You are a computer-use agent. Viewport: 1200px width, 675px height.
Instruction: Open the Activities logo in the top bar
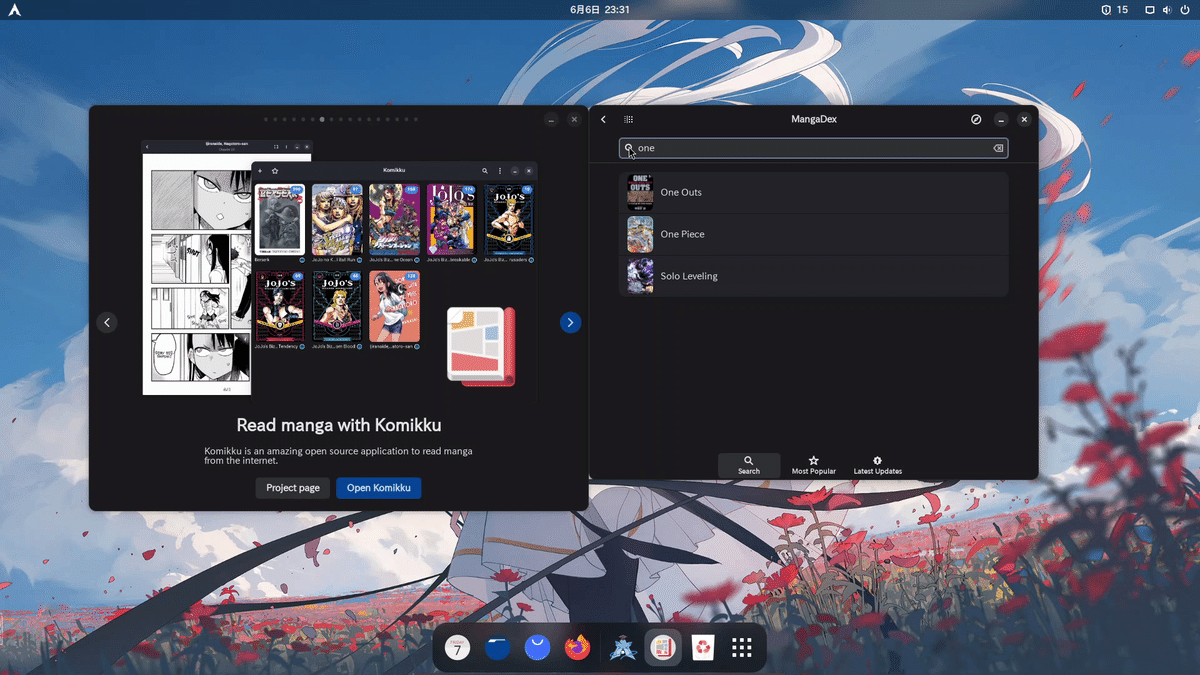pyautogui.click(x=14, y=9)
